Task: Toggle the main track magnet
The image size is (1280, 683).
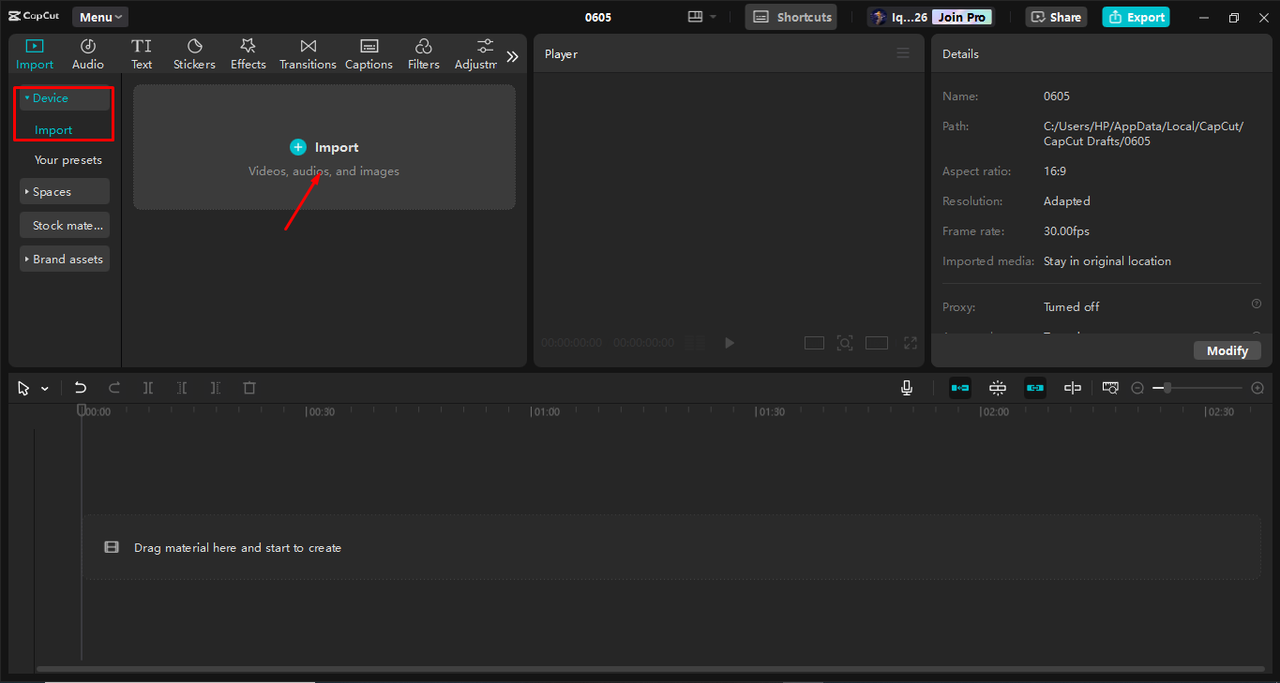Action: 960,388
